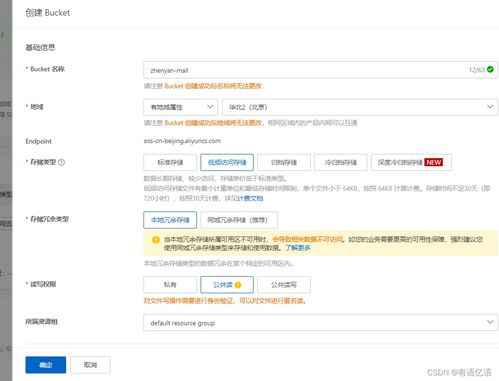Click the Endpoint value oss-cn-beijing.aliyuncs.com
Viewport: 499px width, 381px height.
pos(182,141)
